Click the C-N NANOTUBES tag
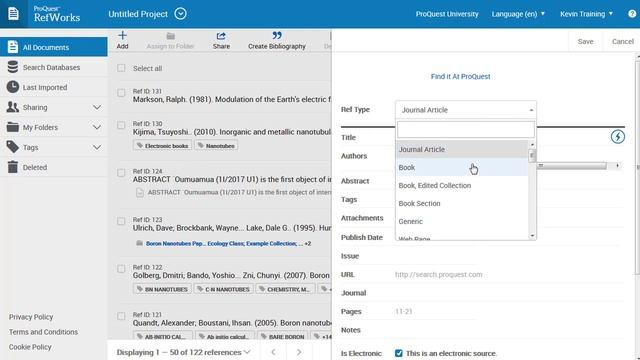This screenshot has width=640, height=360. (223, 289)
